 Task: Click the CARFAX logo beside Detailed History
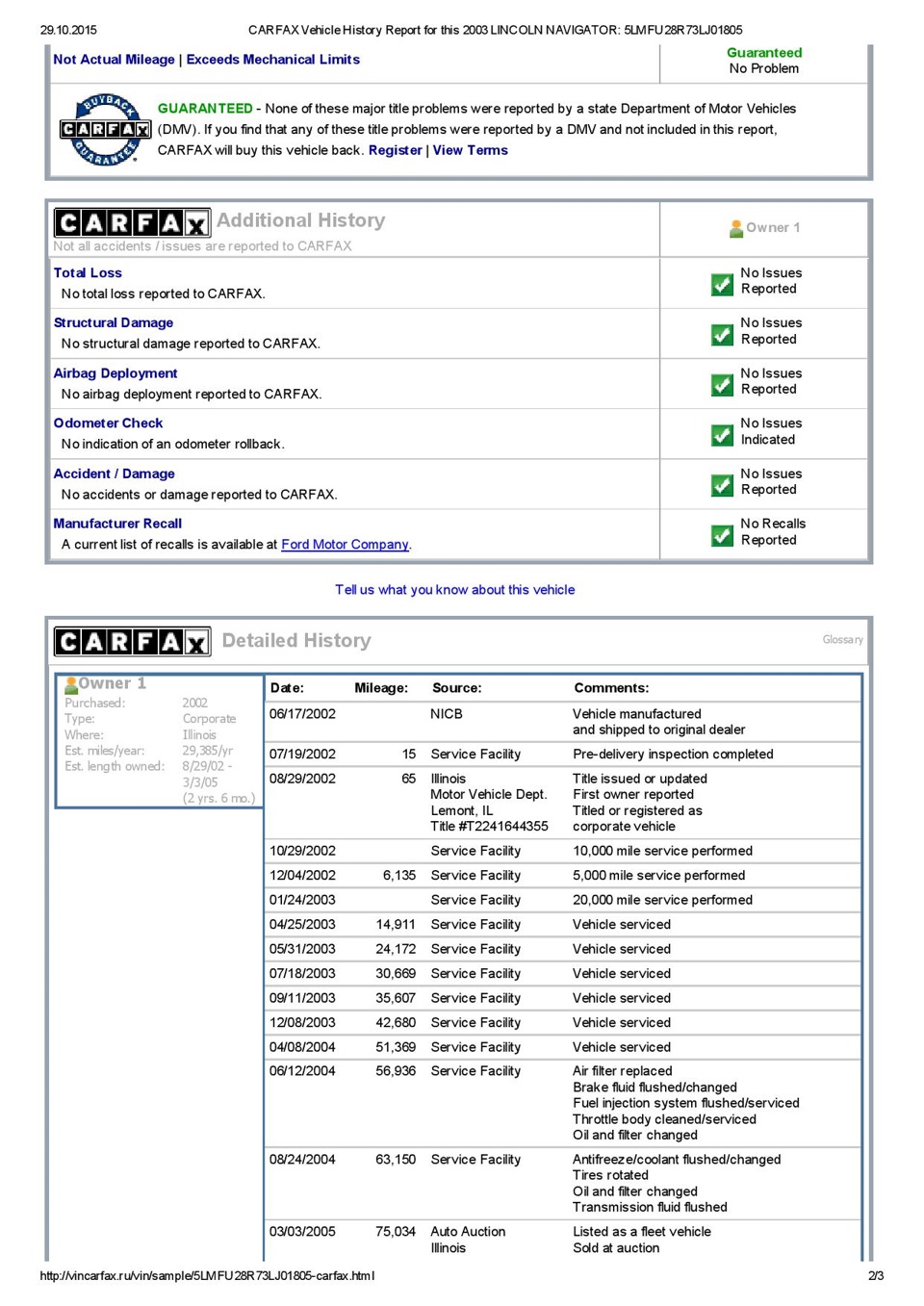coord(132,642)
